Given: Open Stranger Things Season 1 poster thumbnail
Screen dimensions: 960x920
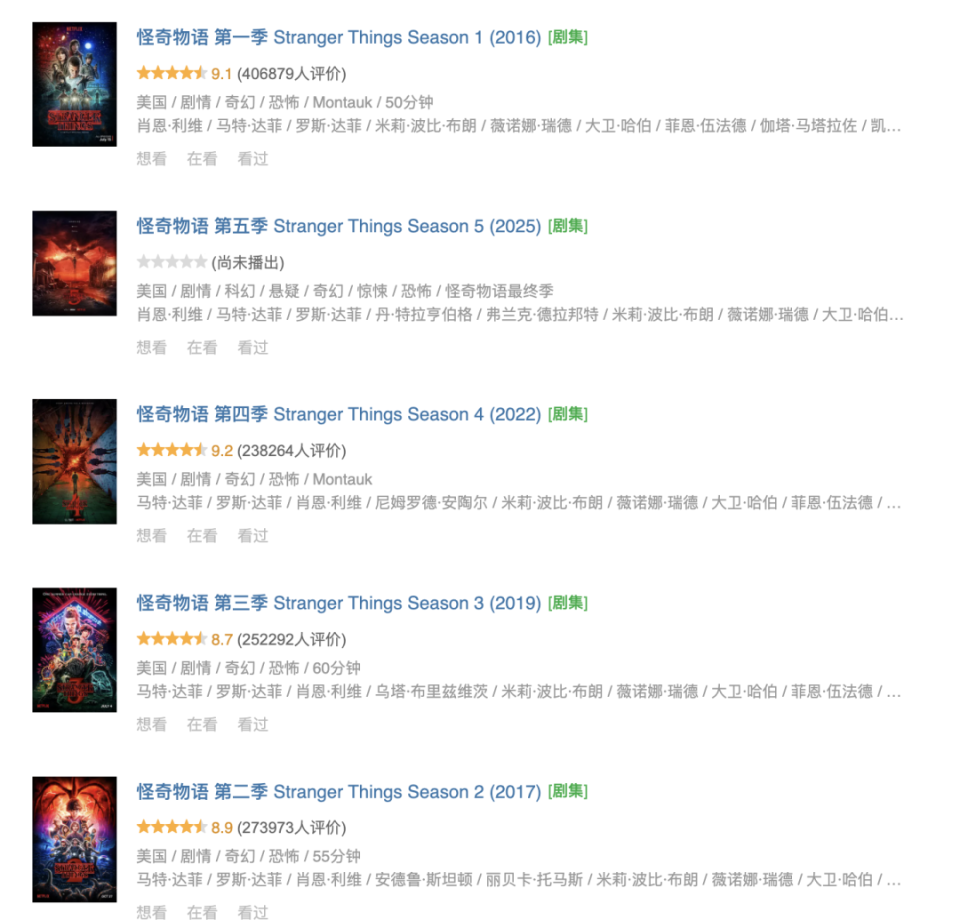Looking at the screenshot, I should point(75,84).
